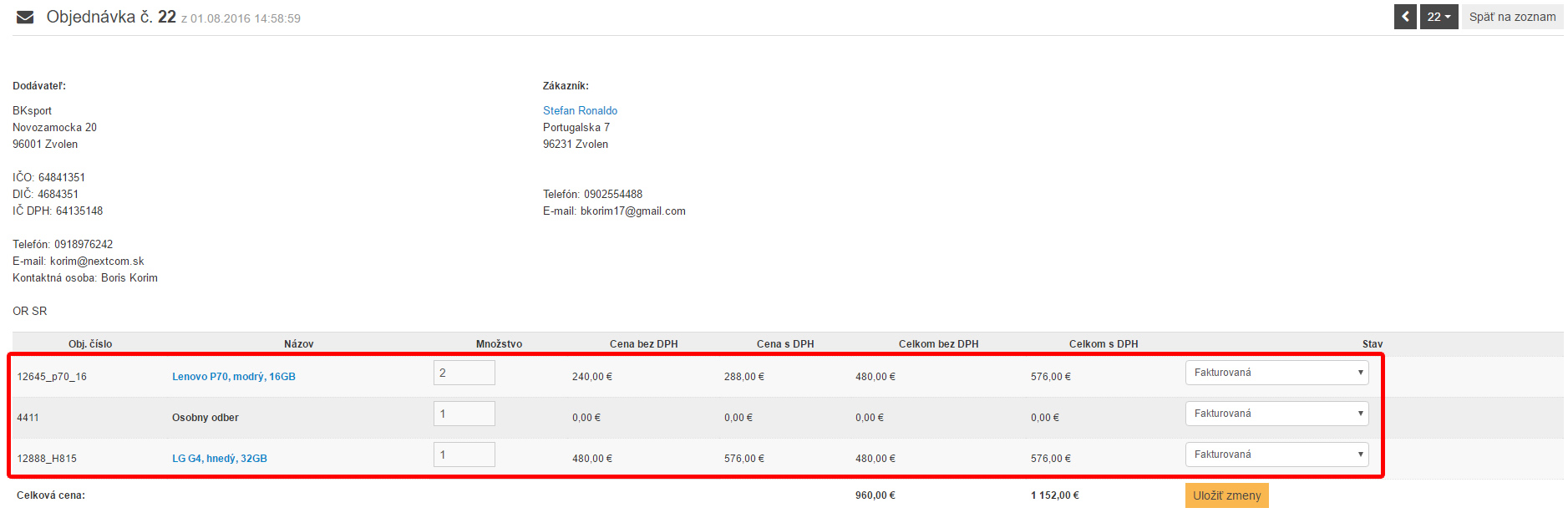Click the total 1 152,00 € with VAT

coord(1055,495)
